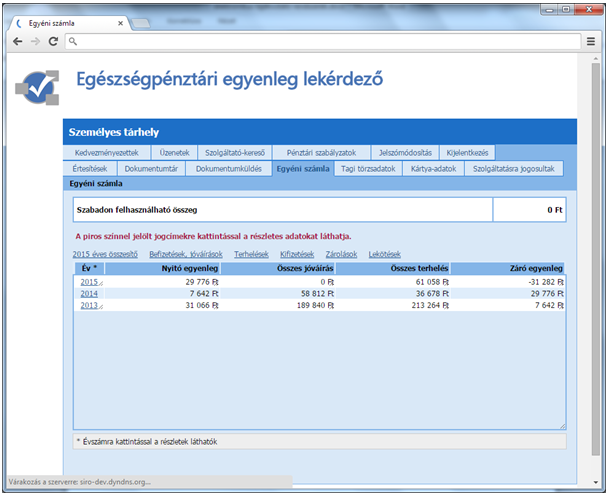Open the Kártya-adatok tab
Image resolution: width=609 pixels, height=495 pixels.
coord(433,169)
